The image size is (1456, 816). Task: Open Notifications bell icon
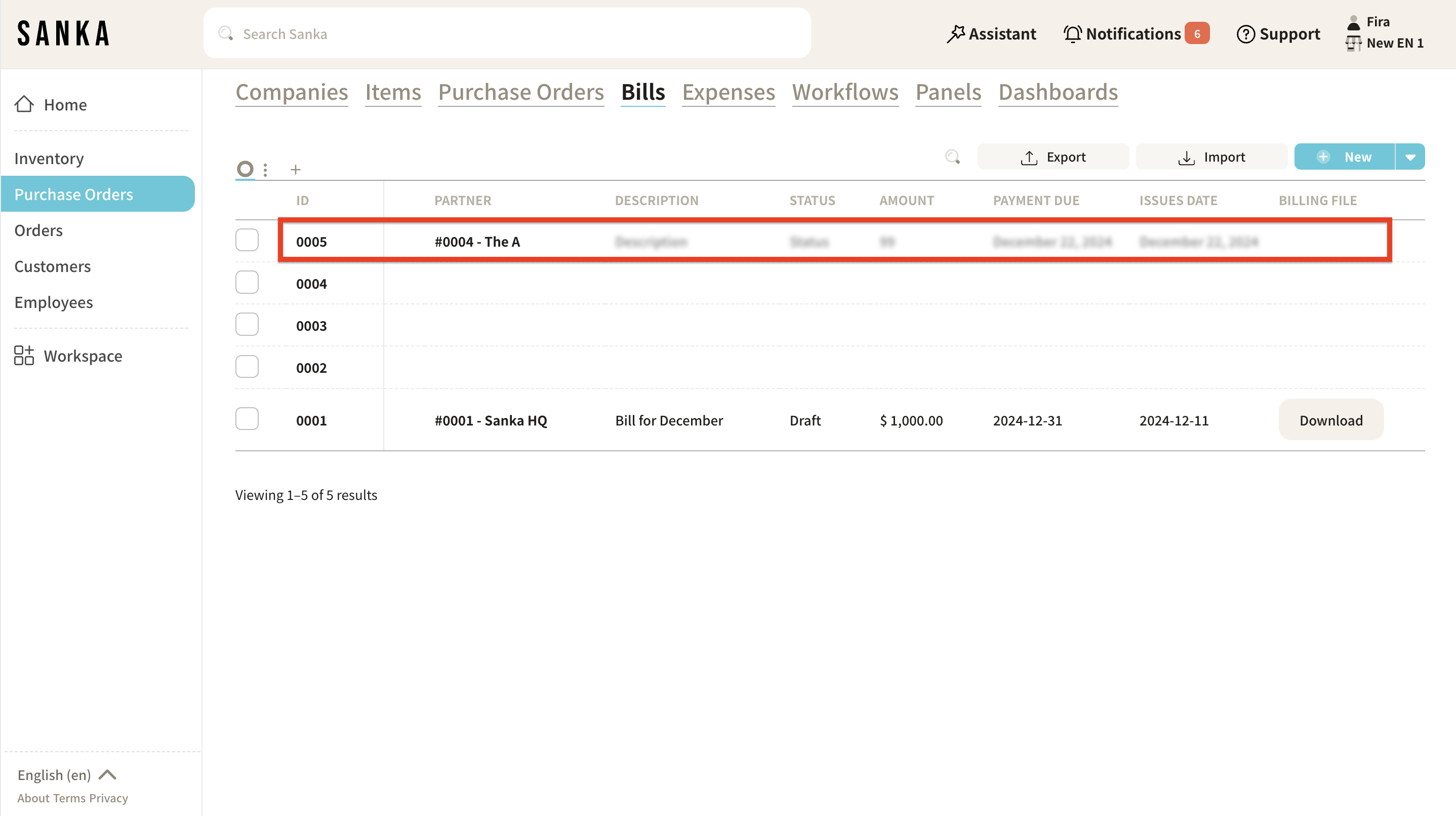(x=1072, y=34)
